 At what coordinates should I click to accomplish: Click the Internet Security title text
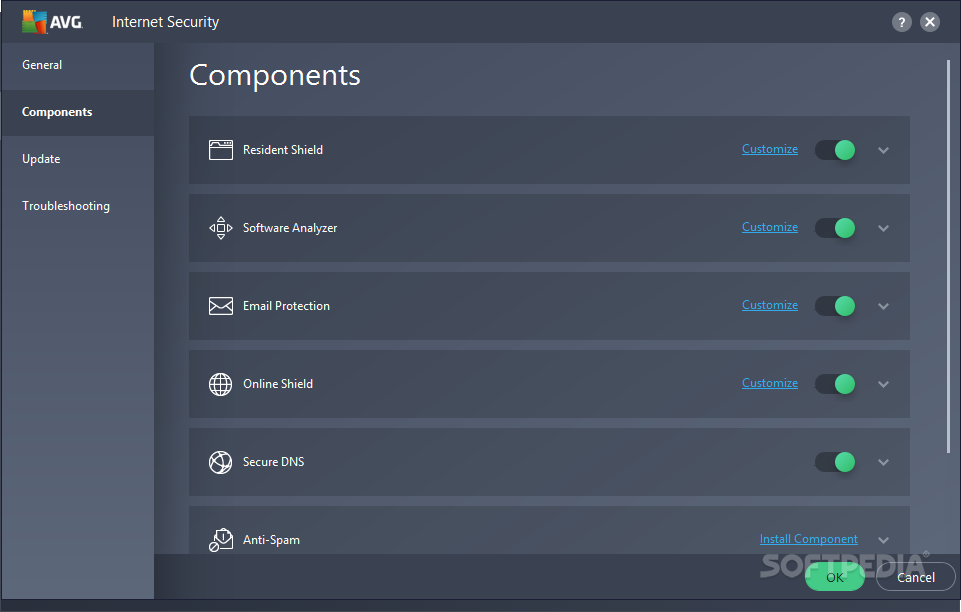coord(165,22)
